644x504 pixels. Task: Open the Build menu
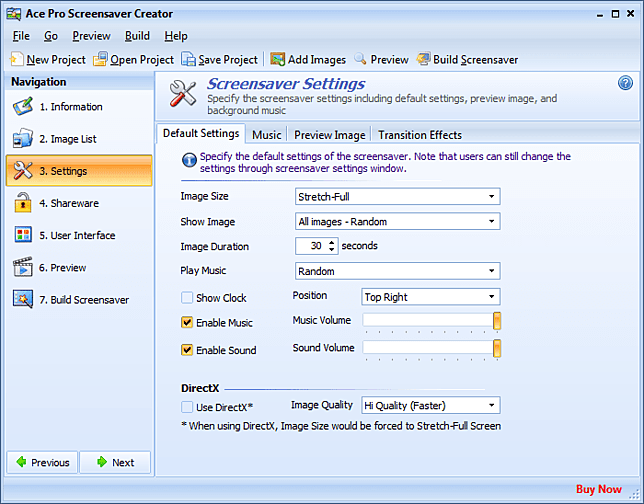[x=138, y=36]
